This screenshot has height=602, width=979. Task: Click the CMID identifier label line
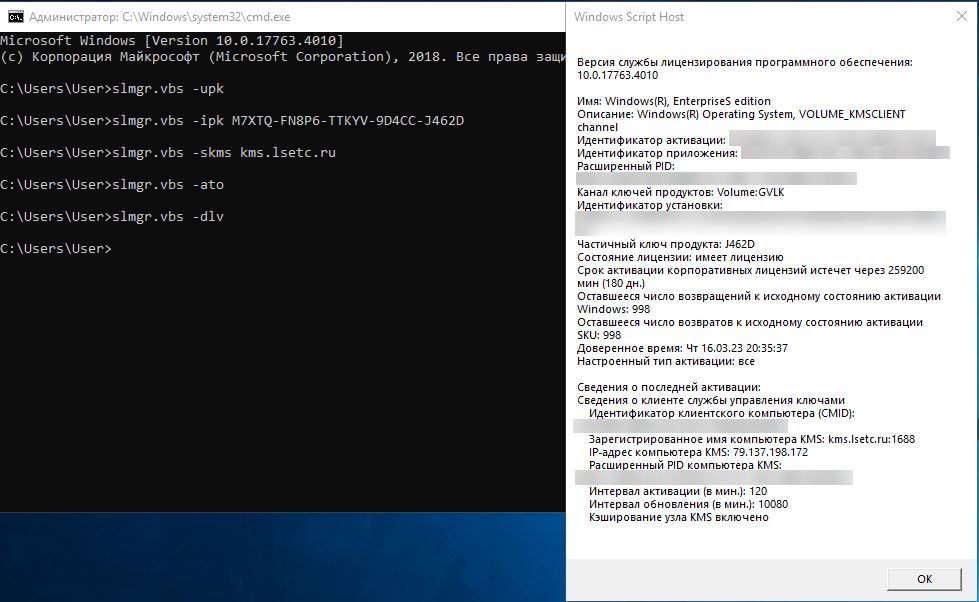pyautogui.click(x=721, y=413)
